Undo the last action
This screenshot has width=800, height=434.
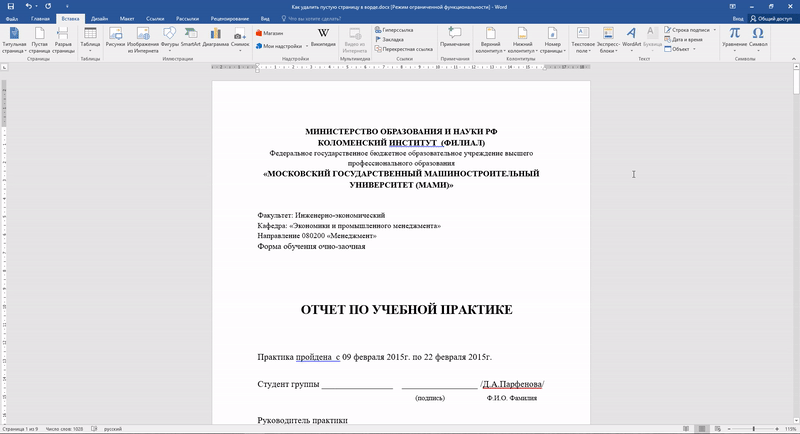tap(28, 6)
